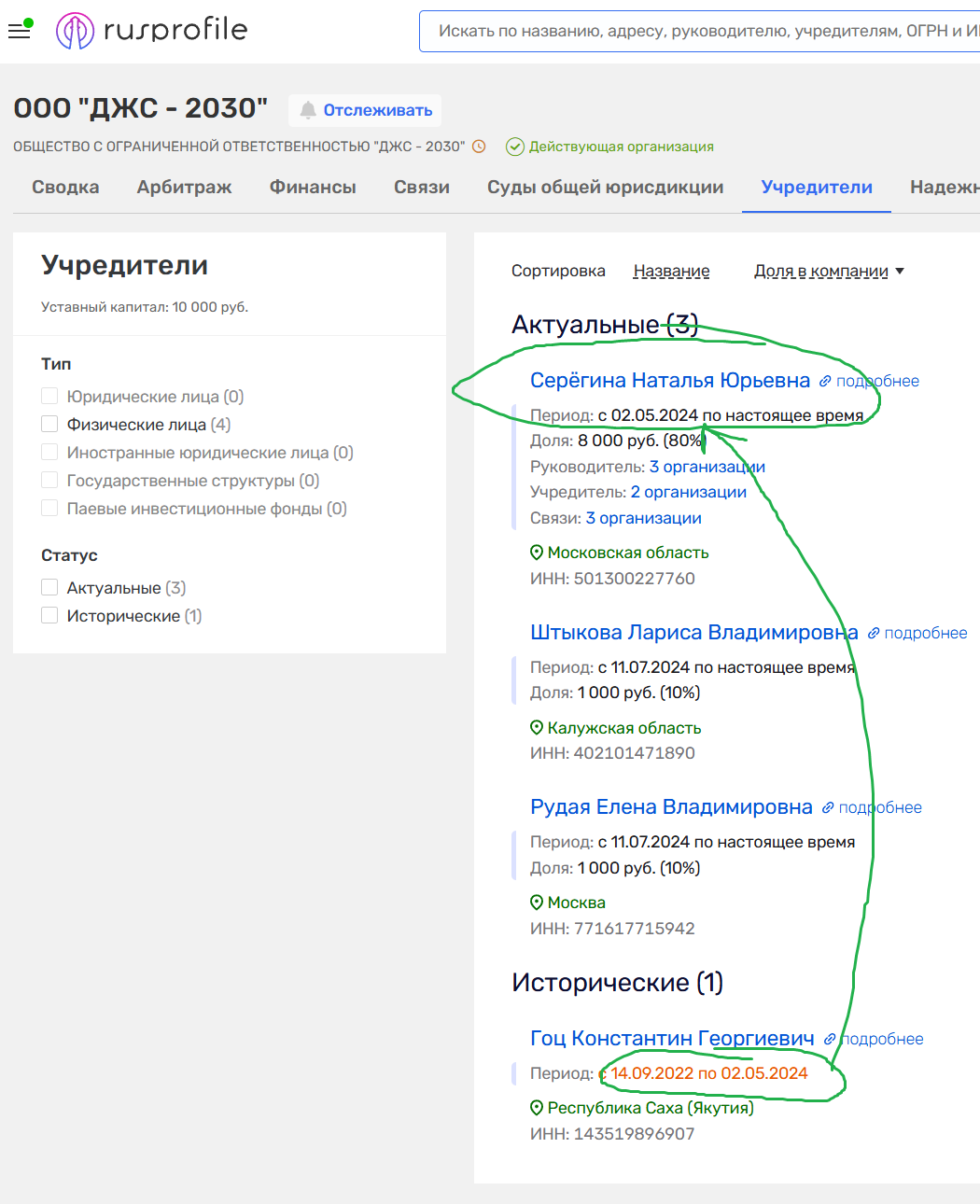
Task: Click the location pin beside Московская область
Action: pyautogui.click(x=537, y=553)
